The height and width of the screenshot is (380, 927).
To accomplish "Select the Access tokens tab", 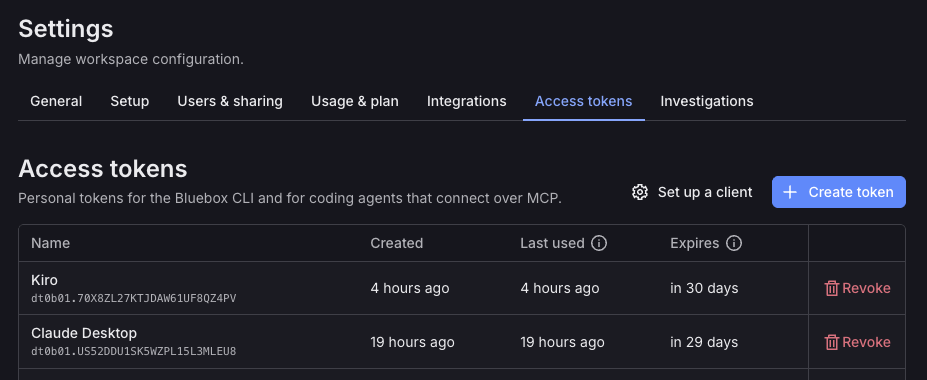I will [x=584, y=102].
